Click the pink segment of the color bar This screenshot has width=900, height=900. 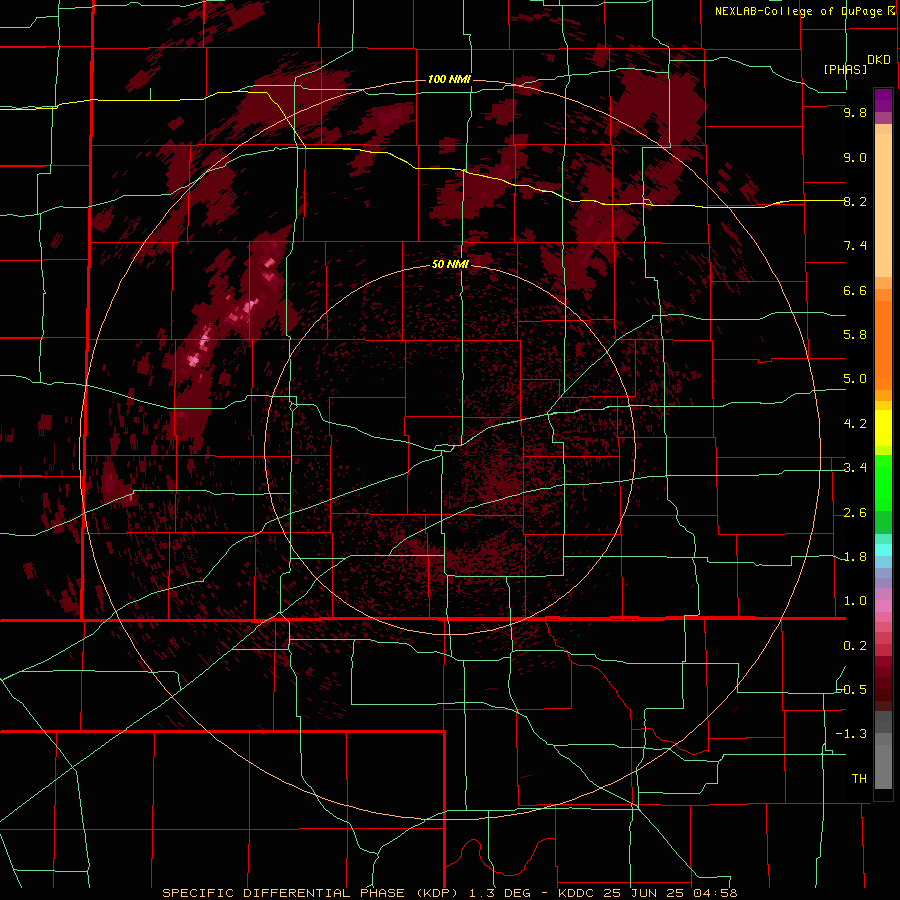[x=883, y=606]
